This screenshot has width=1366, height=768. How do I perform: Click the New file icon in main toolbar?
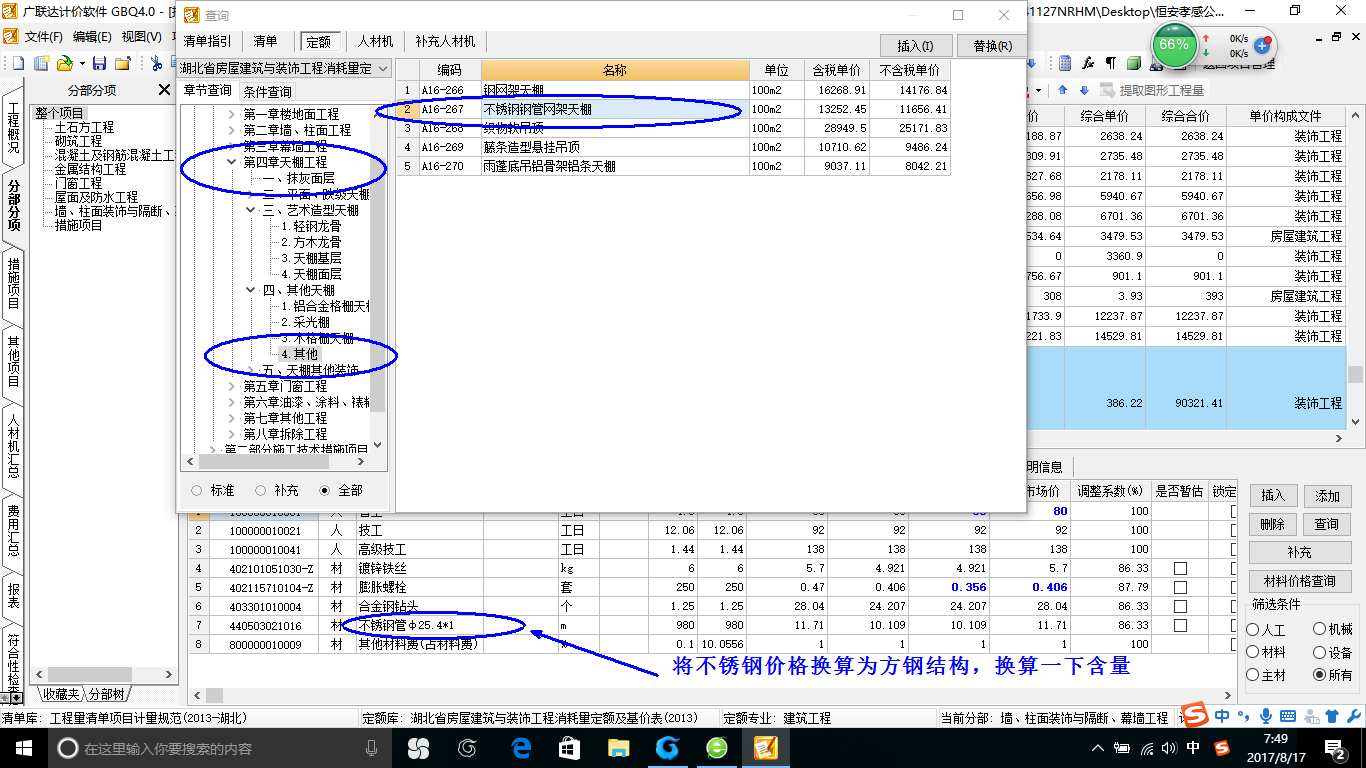(18, 63)
